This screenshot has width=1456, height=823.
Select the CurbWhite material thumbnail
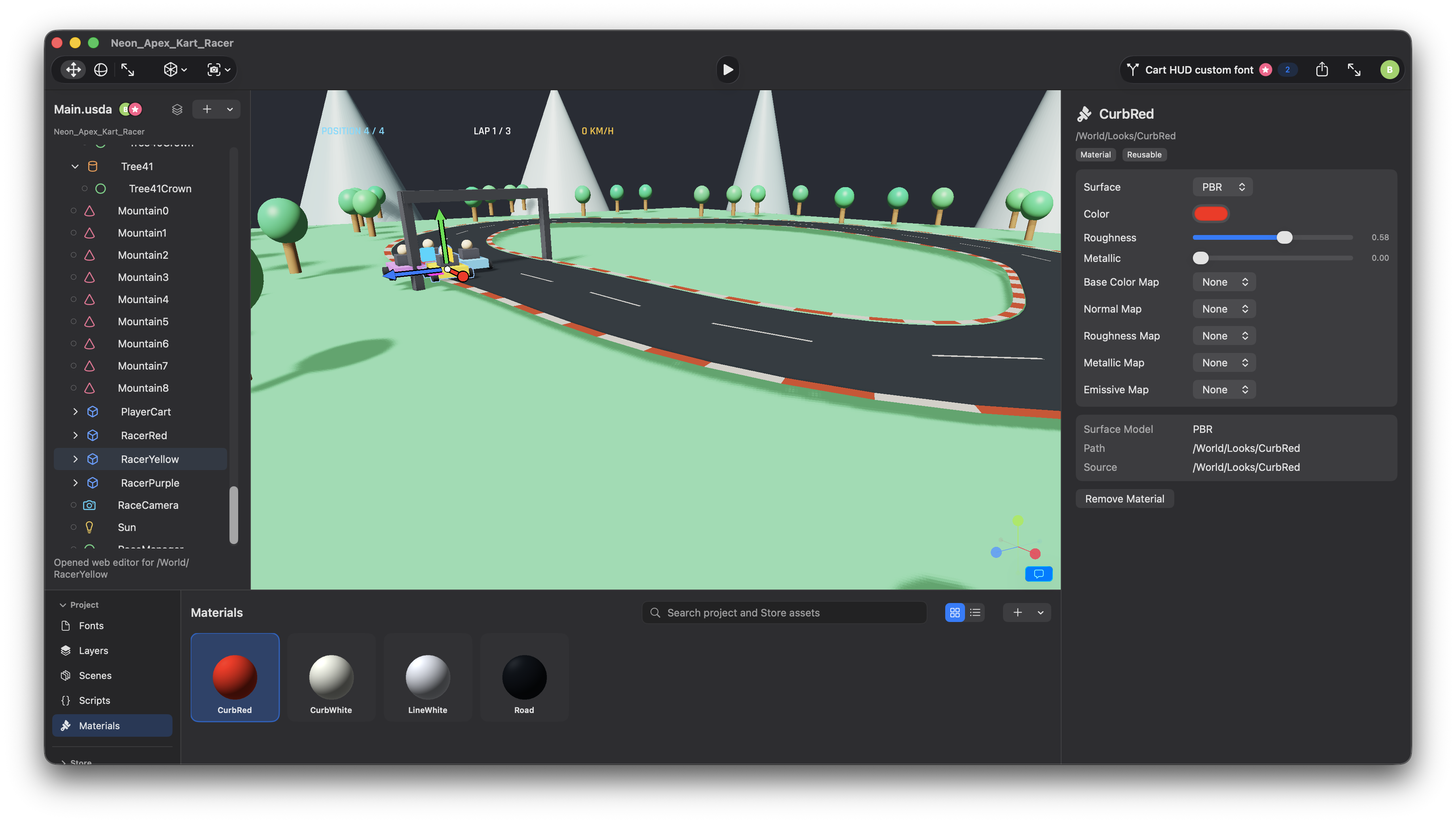[331, 677]
